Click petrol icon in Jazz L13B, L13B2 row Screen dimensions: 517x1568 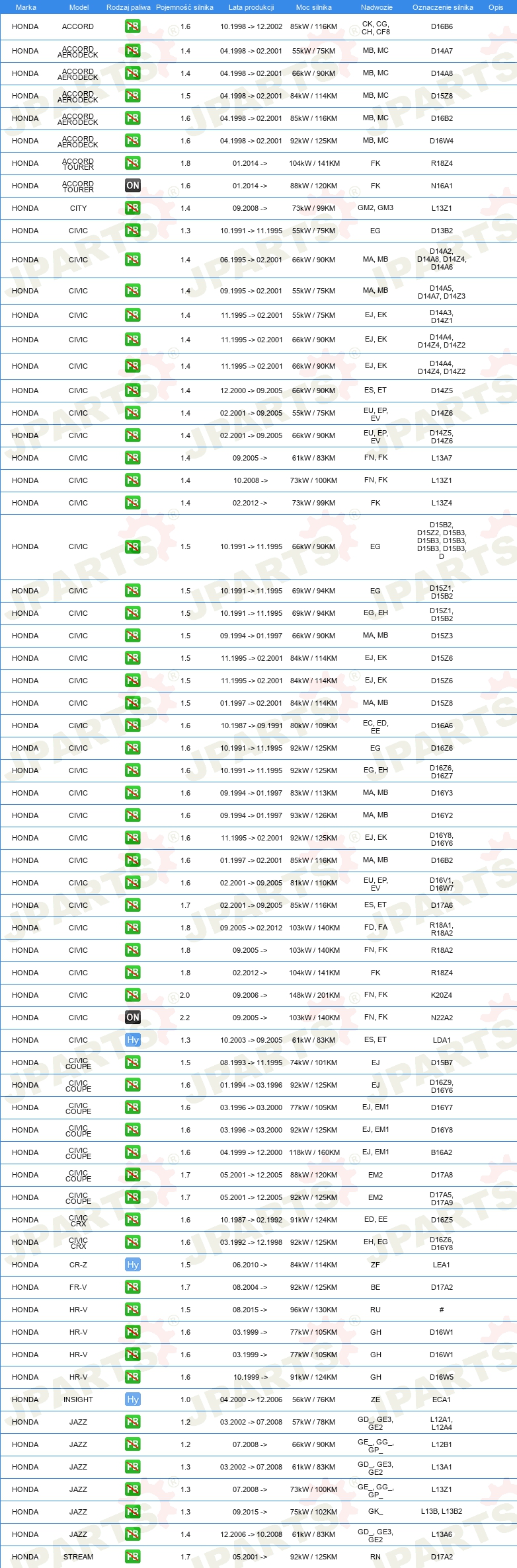click(x=132, y=1512)
